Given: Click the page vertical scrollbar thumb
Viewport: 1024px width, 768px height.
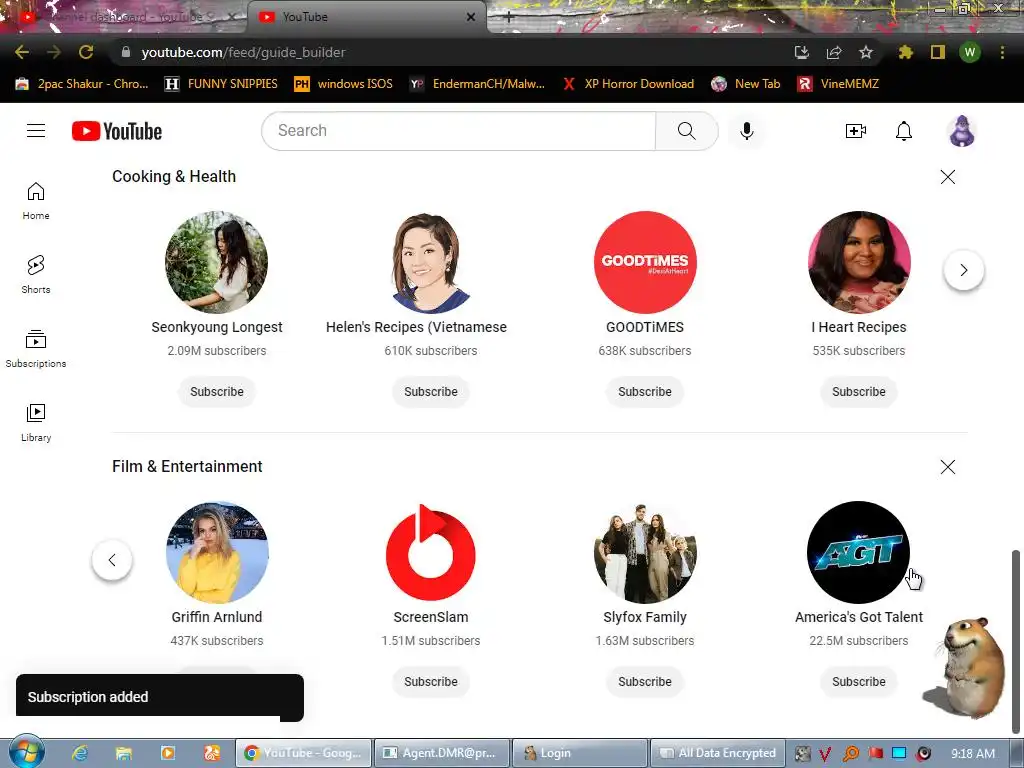Looking at the screenshot, I should [1016, 640].
